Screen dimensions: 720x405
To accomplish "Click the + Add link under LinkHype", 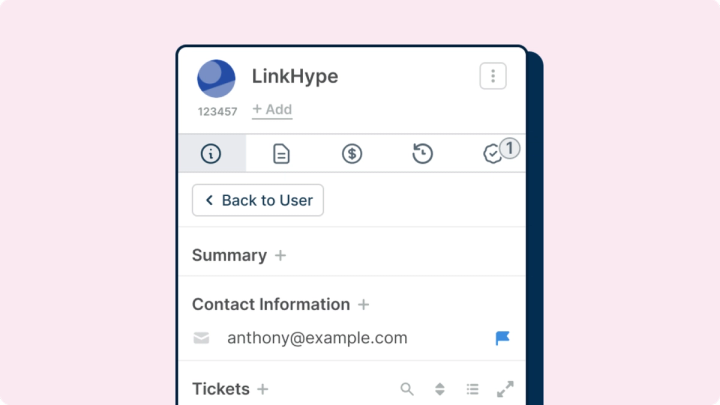I will 272,109.
